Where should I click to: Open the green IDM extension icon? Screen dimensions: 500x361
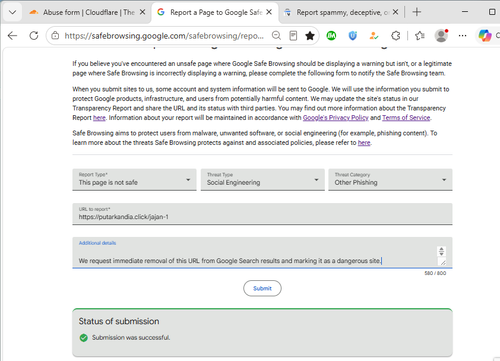pyautogui.click(x=331, y=35)
